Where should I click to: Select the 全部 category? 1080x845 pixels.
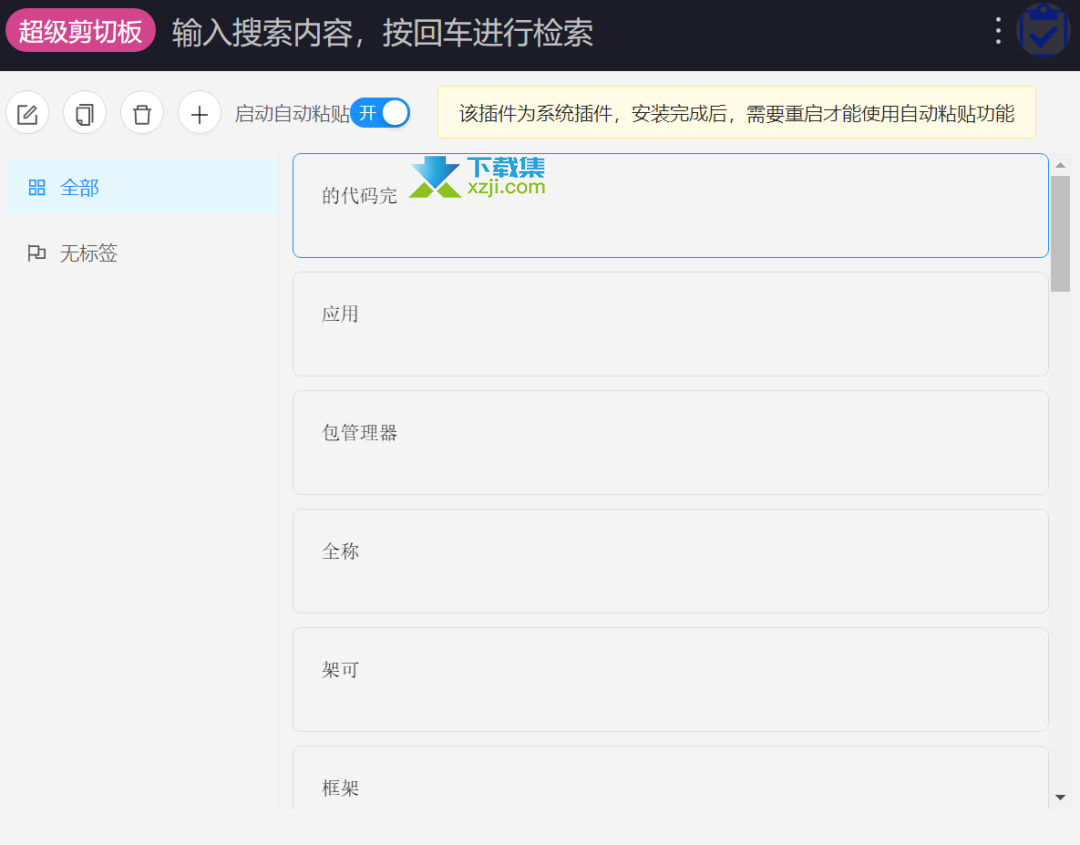click(141, 187)
